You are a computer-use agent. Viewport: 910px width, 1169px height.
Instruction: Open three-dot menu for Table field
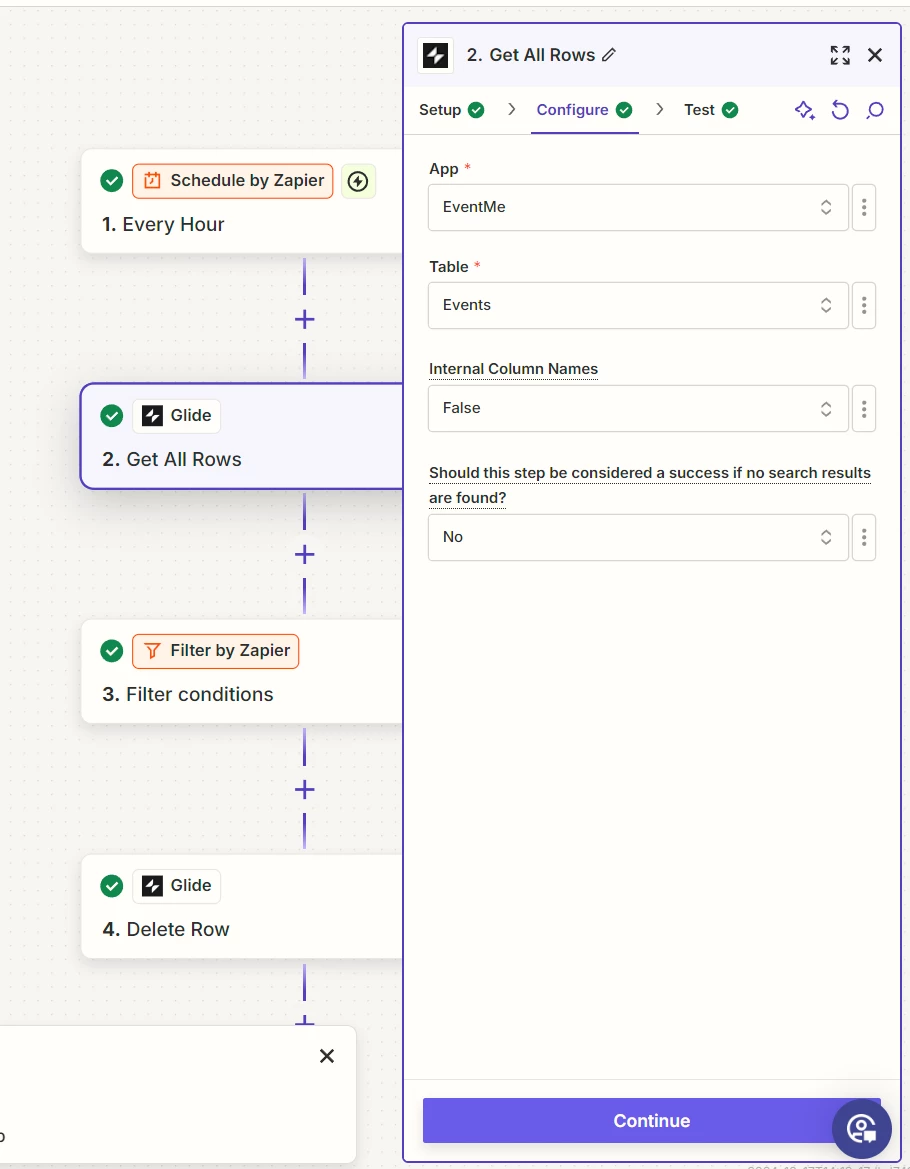(864, 305)
